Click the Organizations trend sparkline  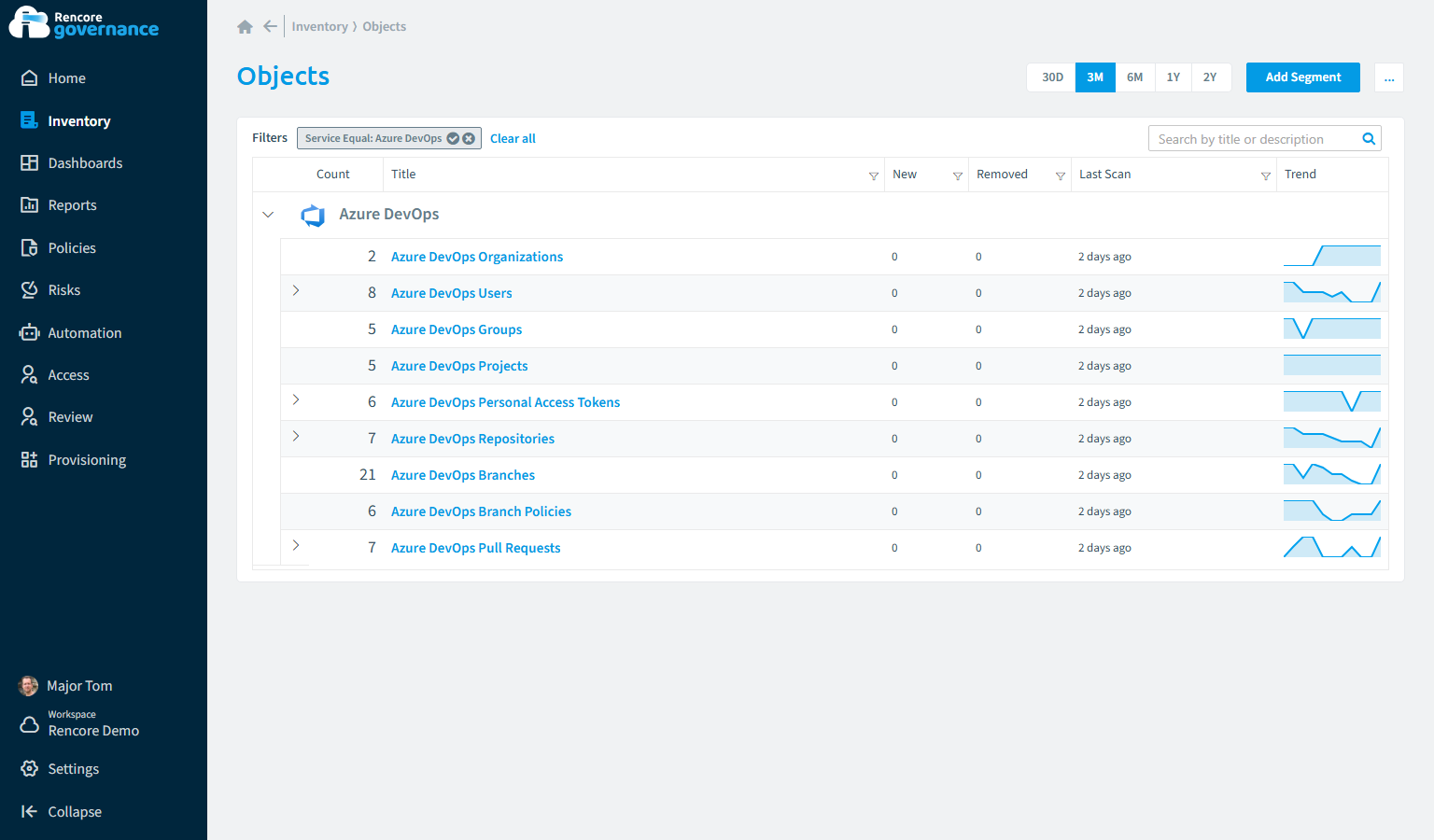tap(1332, 256)
